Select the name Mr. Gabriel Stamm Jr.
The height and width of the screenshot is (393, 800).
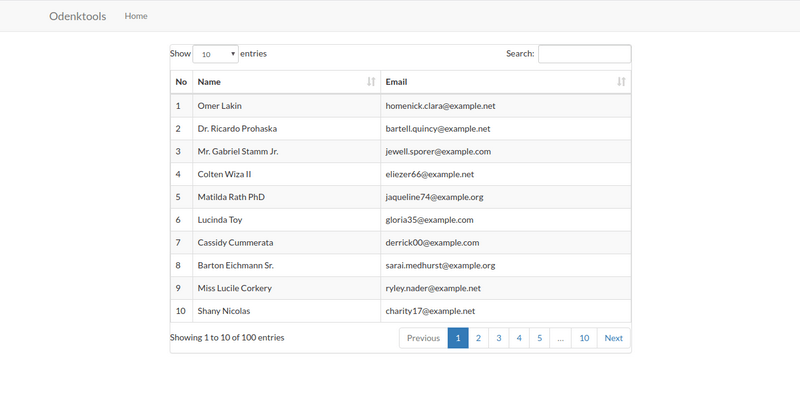(238, 152)
